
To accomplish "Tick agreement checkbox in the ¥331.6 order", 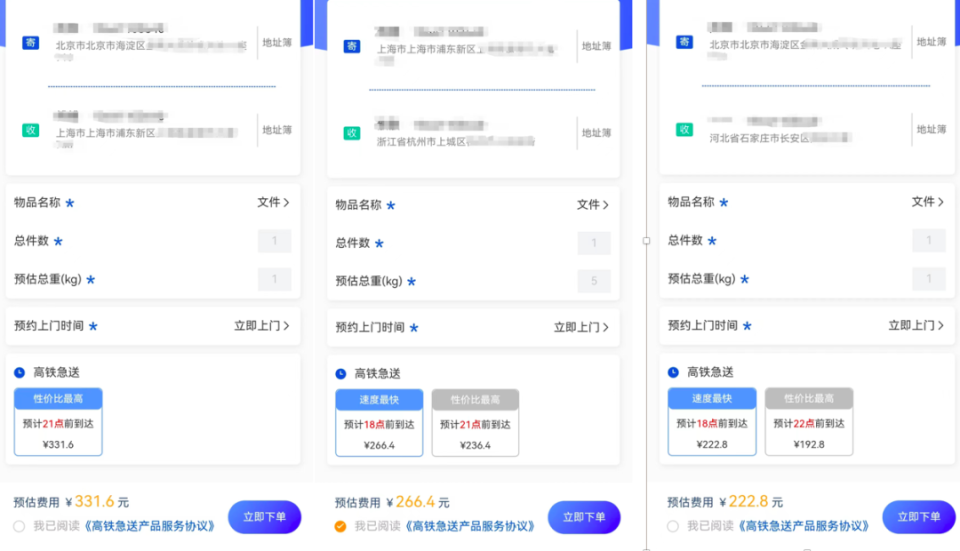I will (19, 526).
